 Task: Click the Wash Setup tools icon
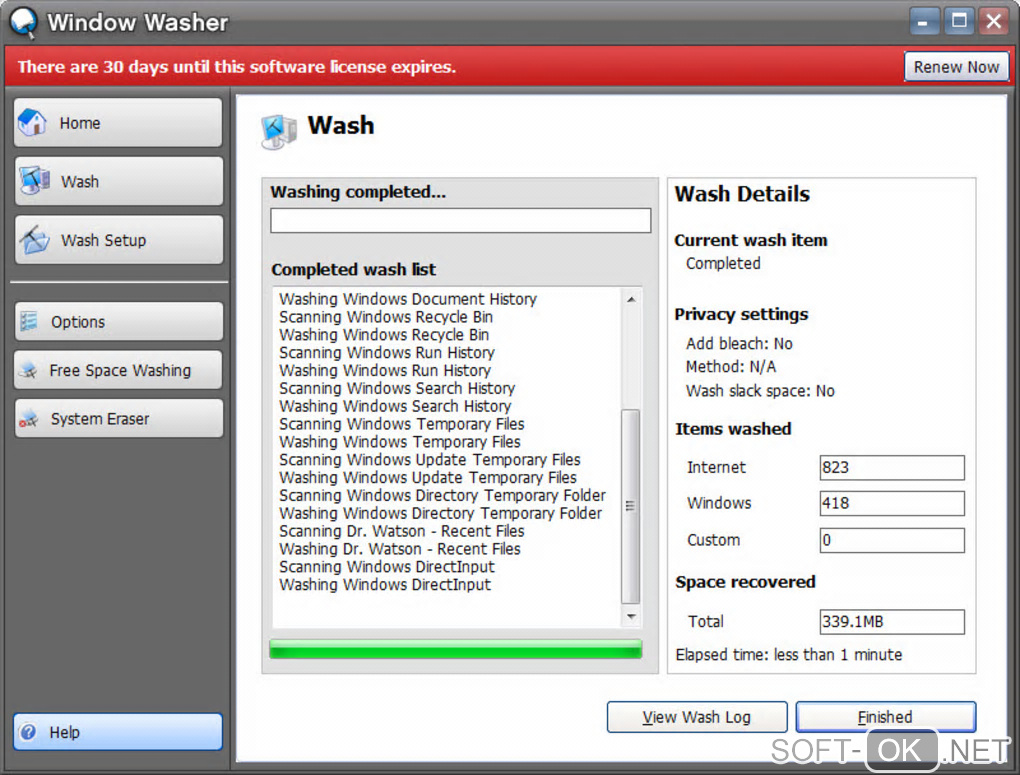(34, 239)
